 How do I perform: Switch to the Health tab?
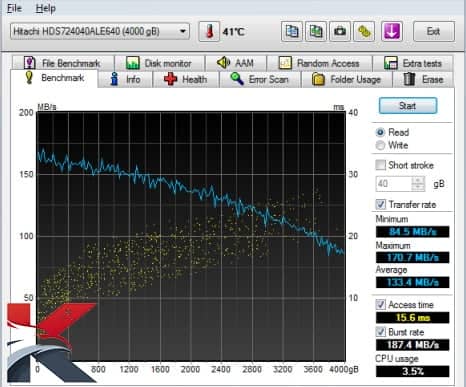186,79
